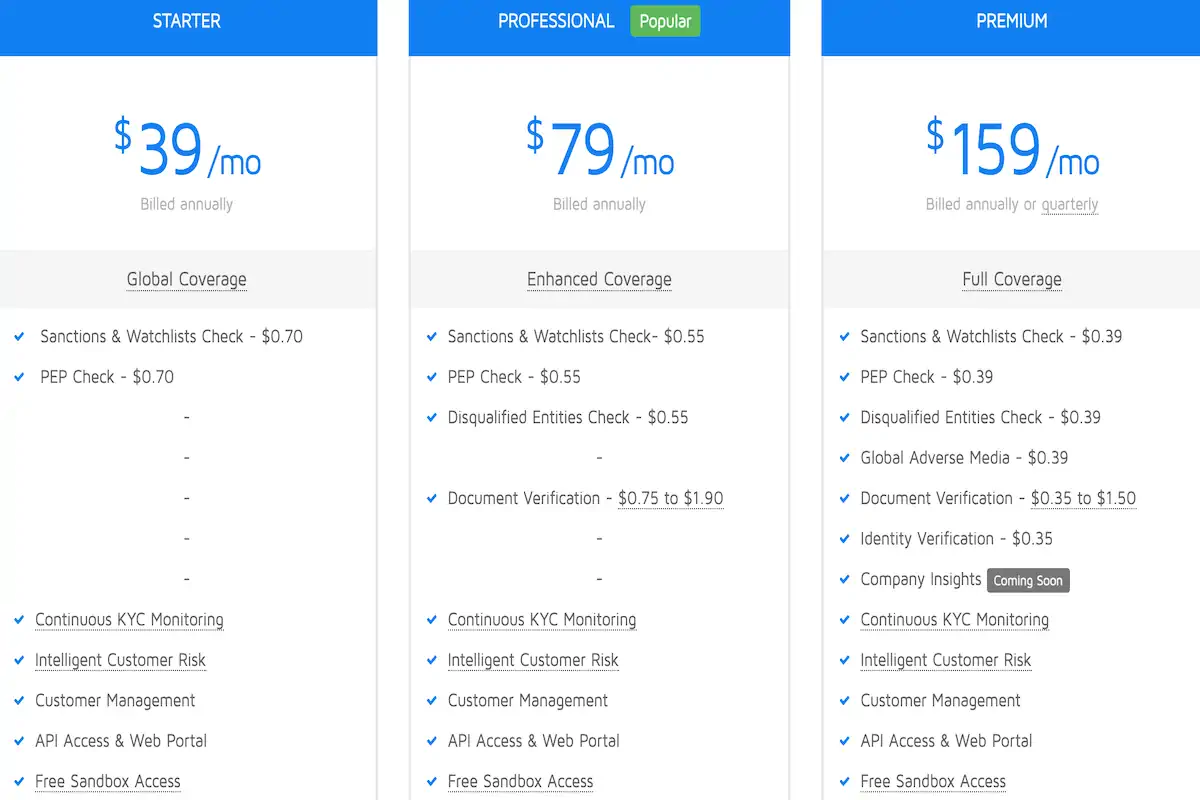Click Starter's Continuous KYC Monitoring link
The height and width of the screenshot is (800, 1200).
(129, 620)
